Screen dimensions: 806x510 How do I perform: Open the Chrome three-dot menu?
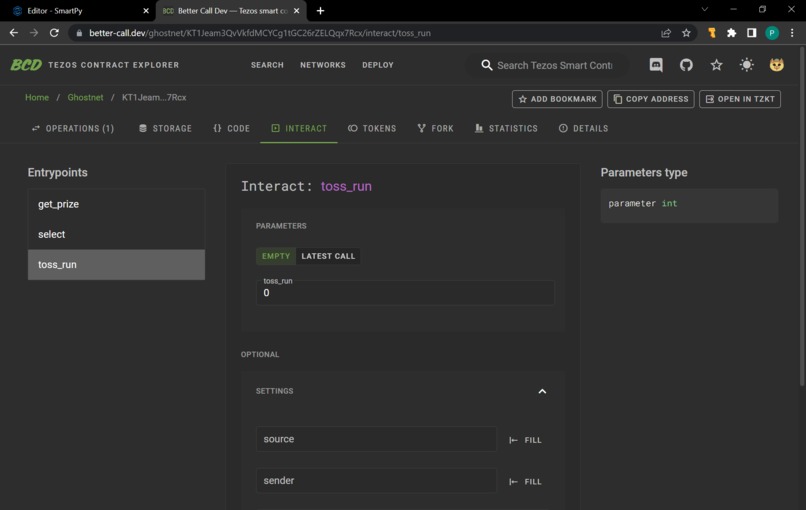792,33
